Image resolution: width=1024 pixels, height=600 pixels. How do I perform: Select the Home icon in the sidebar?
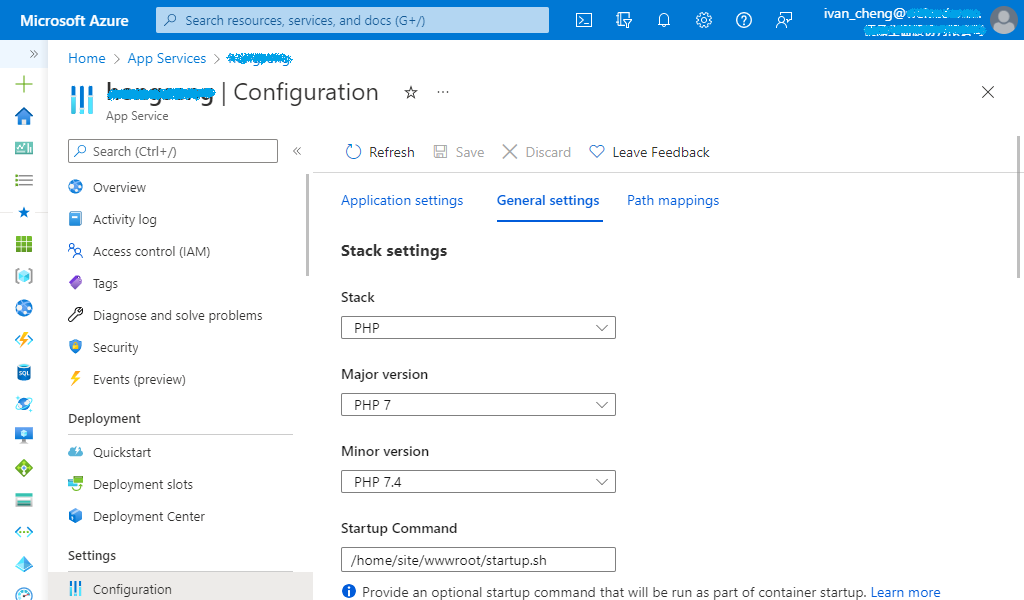(x=23, y=116)
